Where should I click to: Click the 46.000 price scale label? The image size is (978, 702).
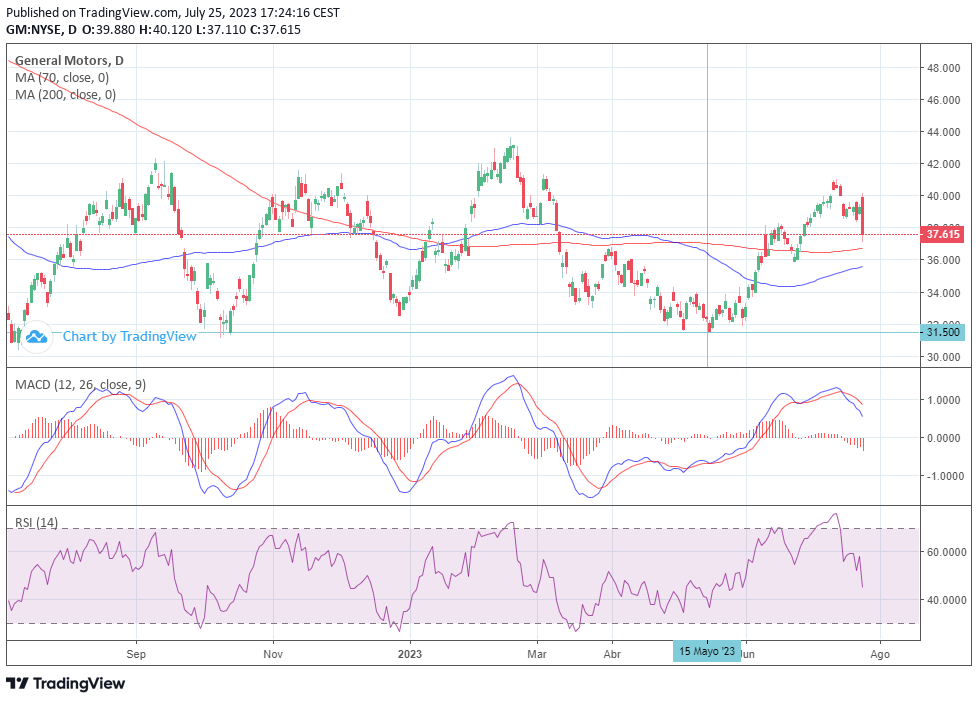(x=943, y=100)
